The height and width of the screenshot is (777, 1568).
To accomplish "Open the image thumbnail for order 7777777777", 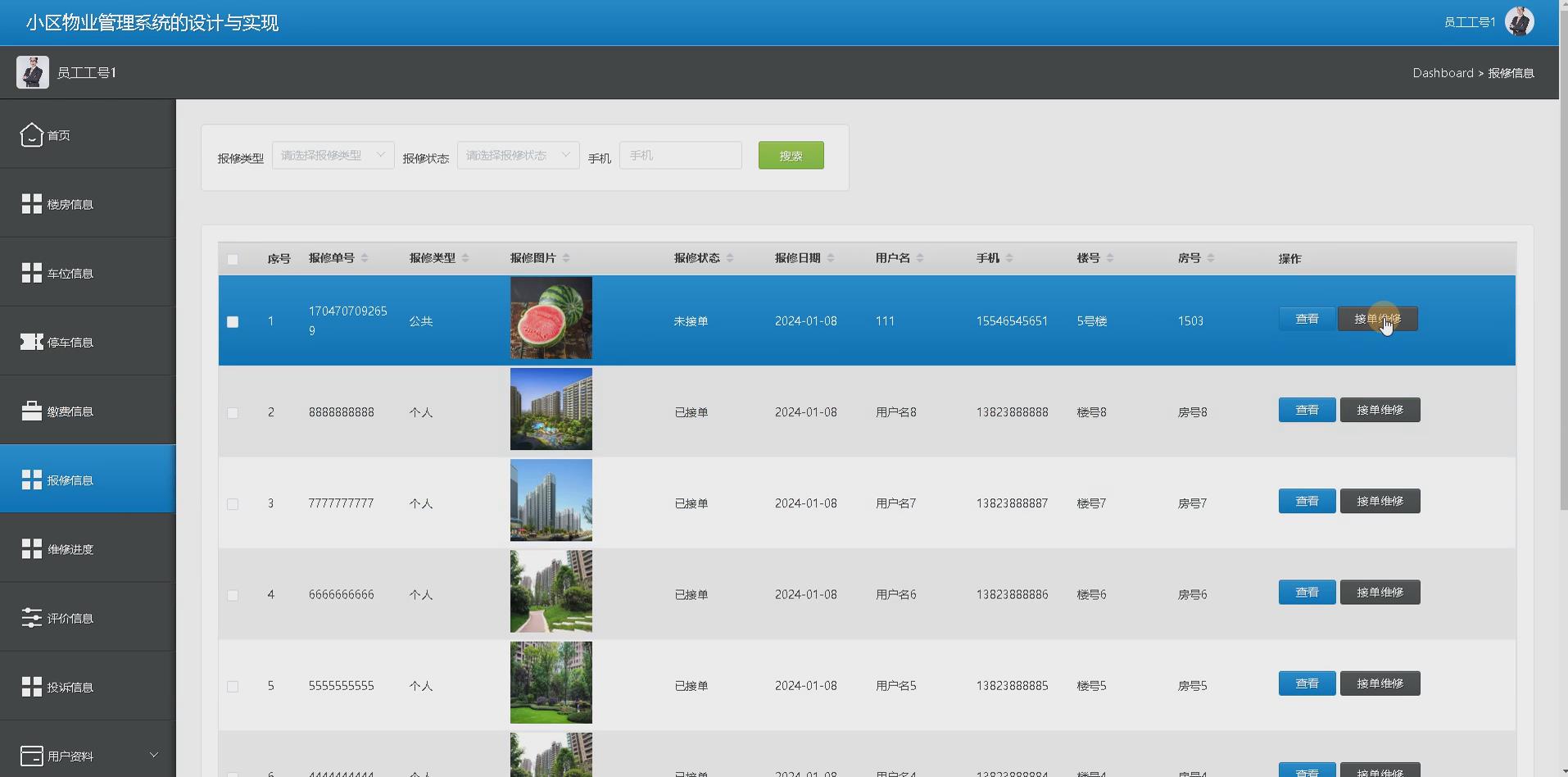I will click(x=551, y=500).
